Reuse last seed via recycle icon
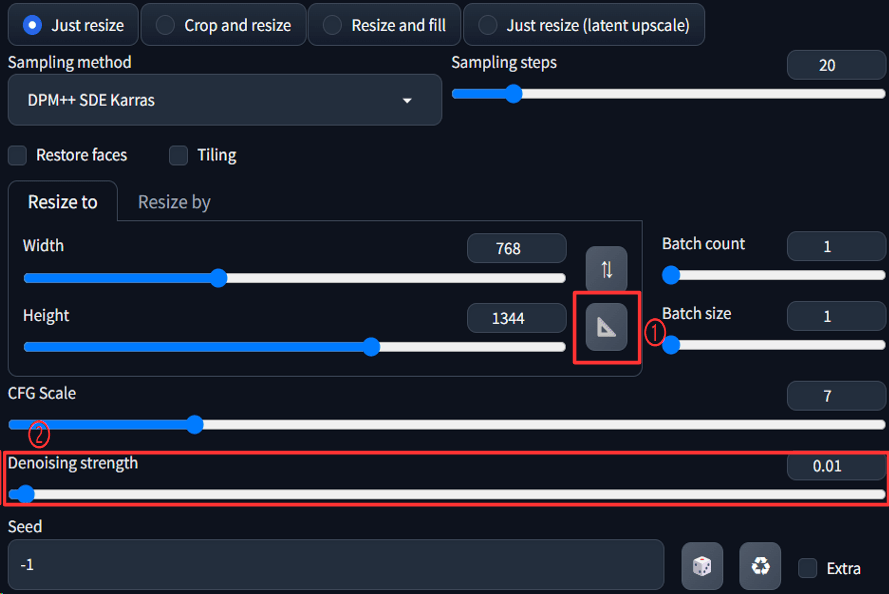Screen dimensions: 889x594 coord(760,566)
